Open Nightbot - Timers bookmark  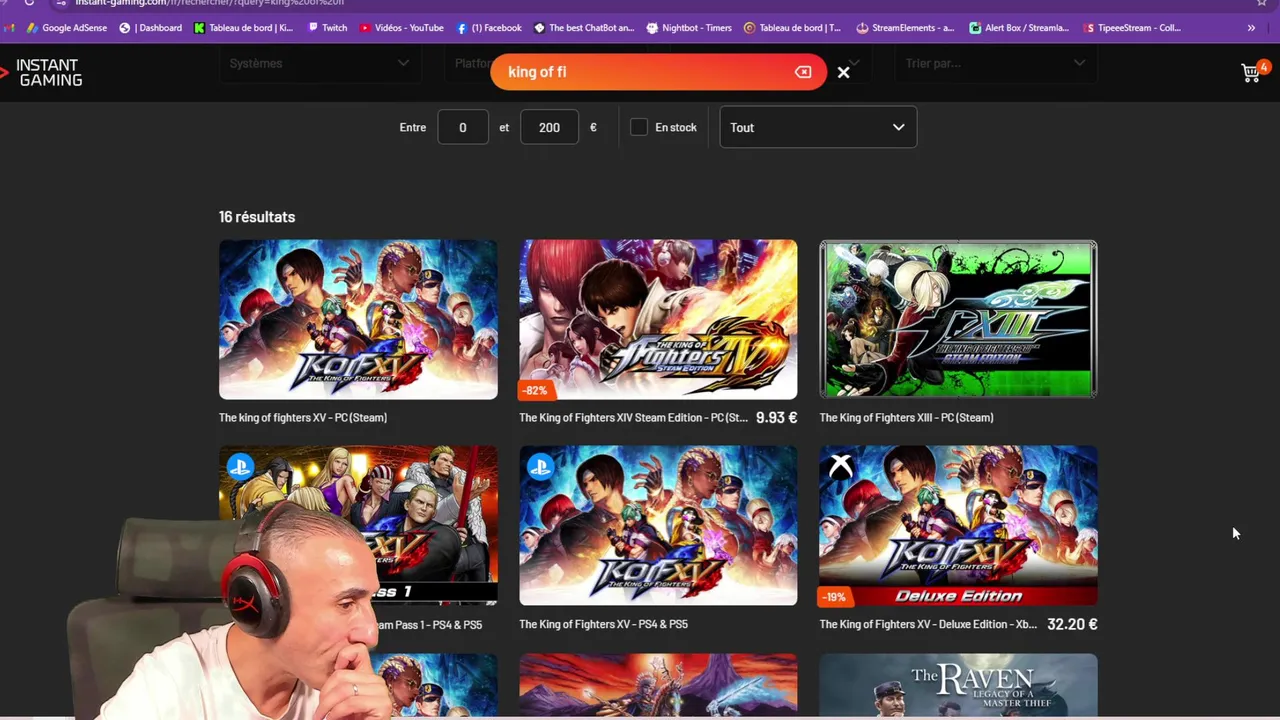coord(690,28)
